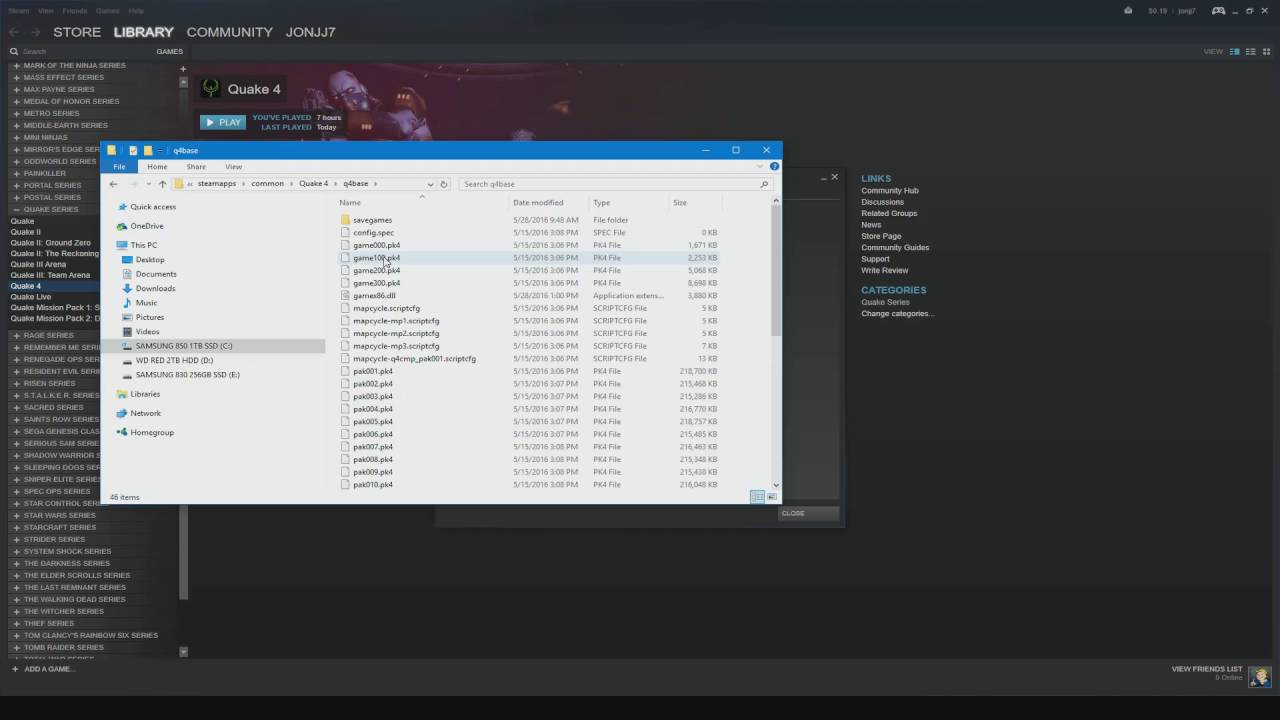Open the savegames folder

coord(372,220)
